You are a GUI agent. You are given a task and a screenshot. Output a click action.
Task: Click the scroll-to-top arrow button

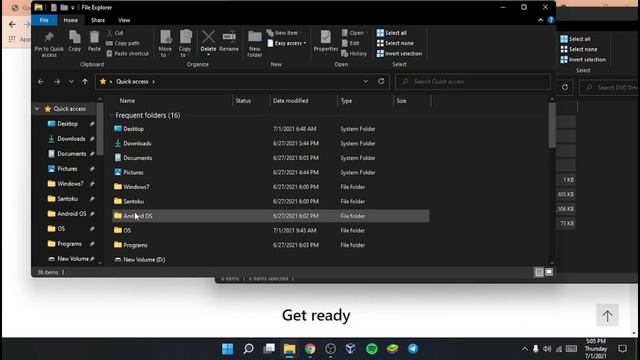tap(607, 315)
